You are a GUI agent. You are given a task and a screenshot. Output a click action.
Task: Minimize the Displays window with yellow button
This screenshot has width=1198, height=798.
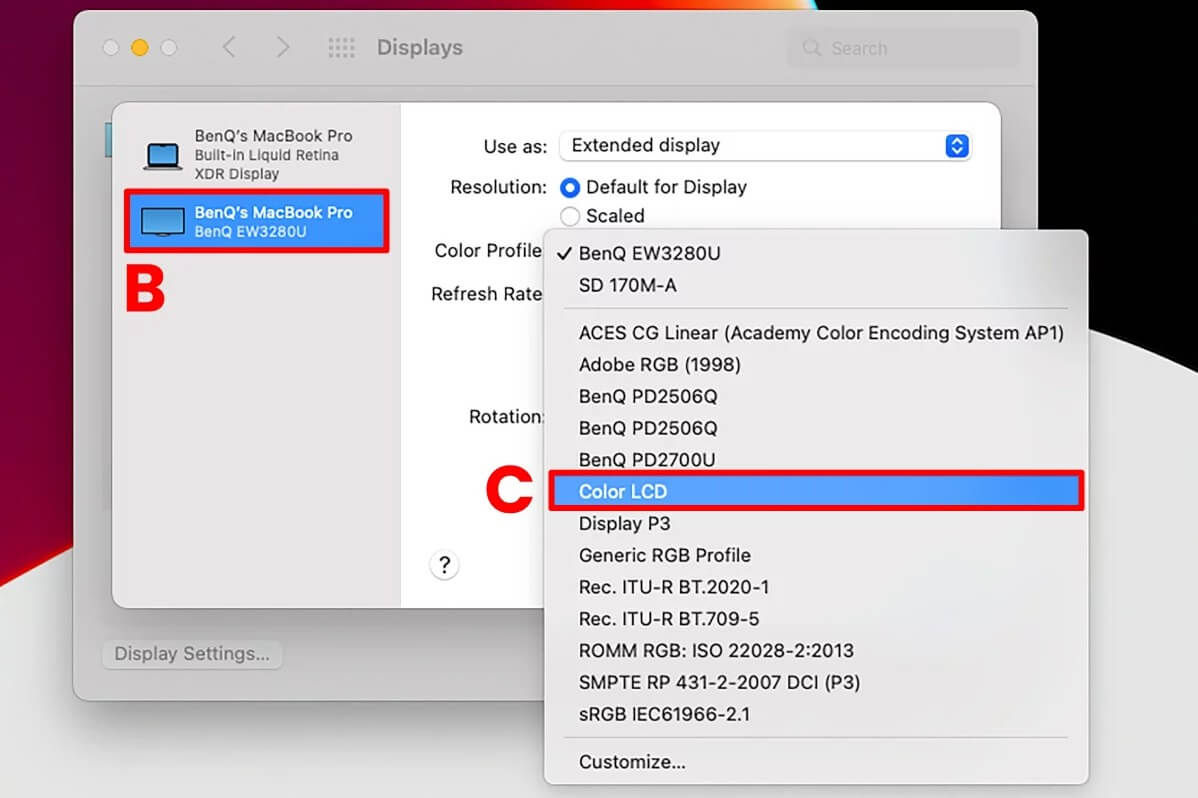tap(140, 47)
